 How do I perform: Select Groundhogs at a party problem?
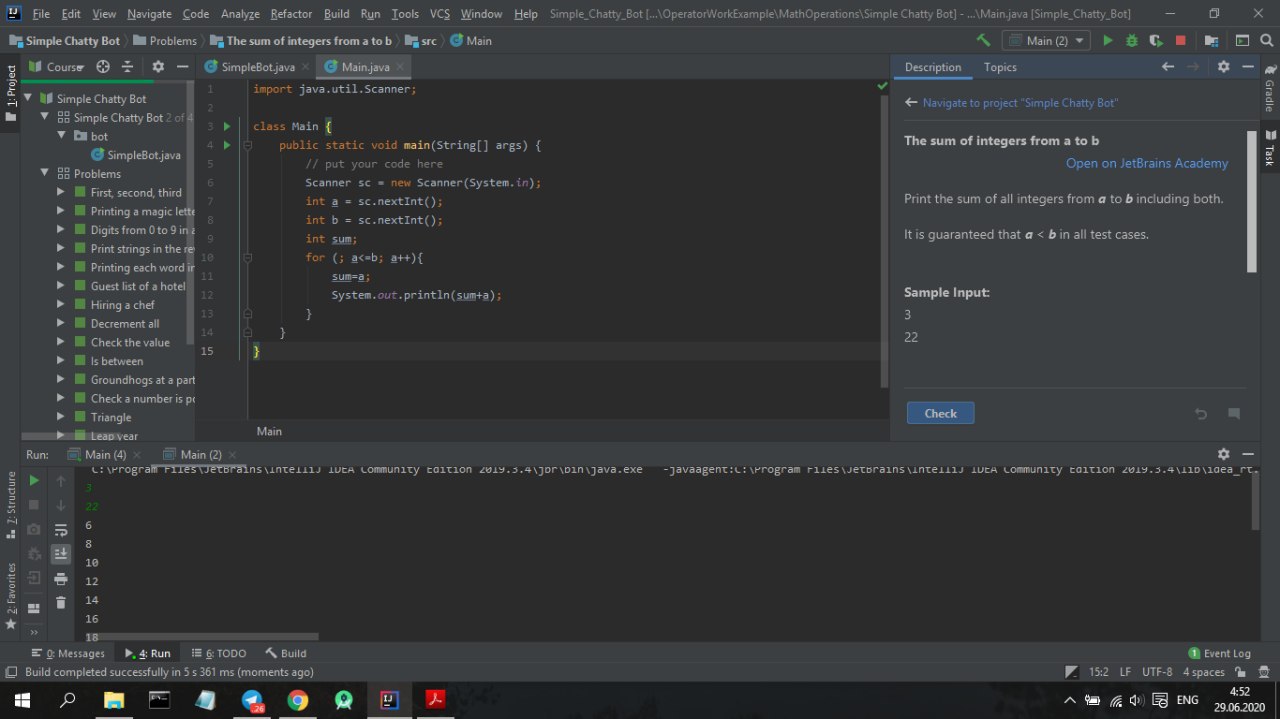[x=142, y=380]
